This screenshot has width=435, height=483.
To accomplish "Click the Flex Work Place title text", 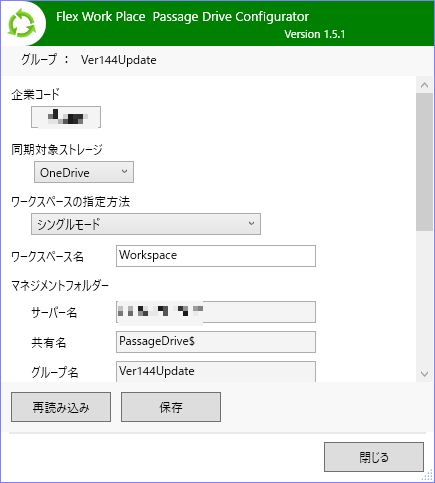I will click(x=101, y=17).
